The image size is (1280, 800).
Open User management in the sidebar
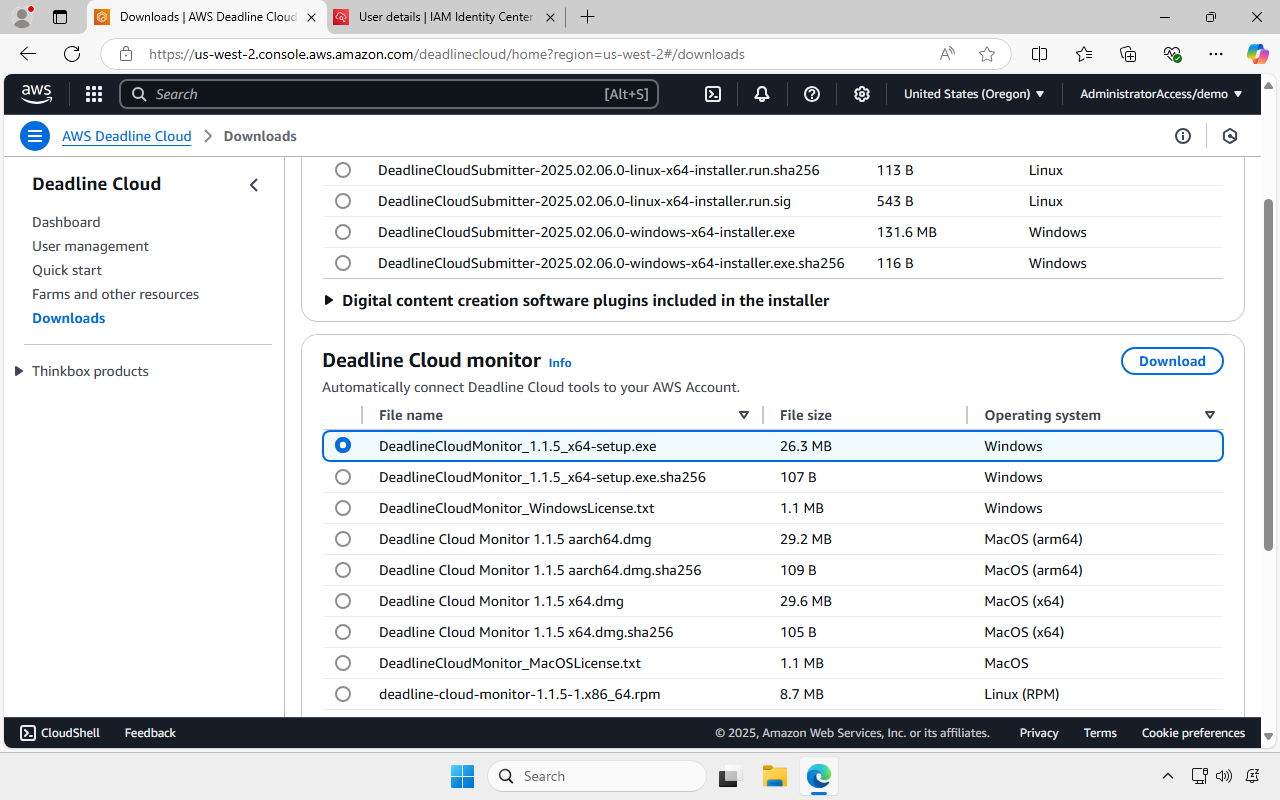click(x=90, y=245)
